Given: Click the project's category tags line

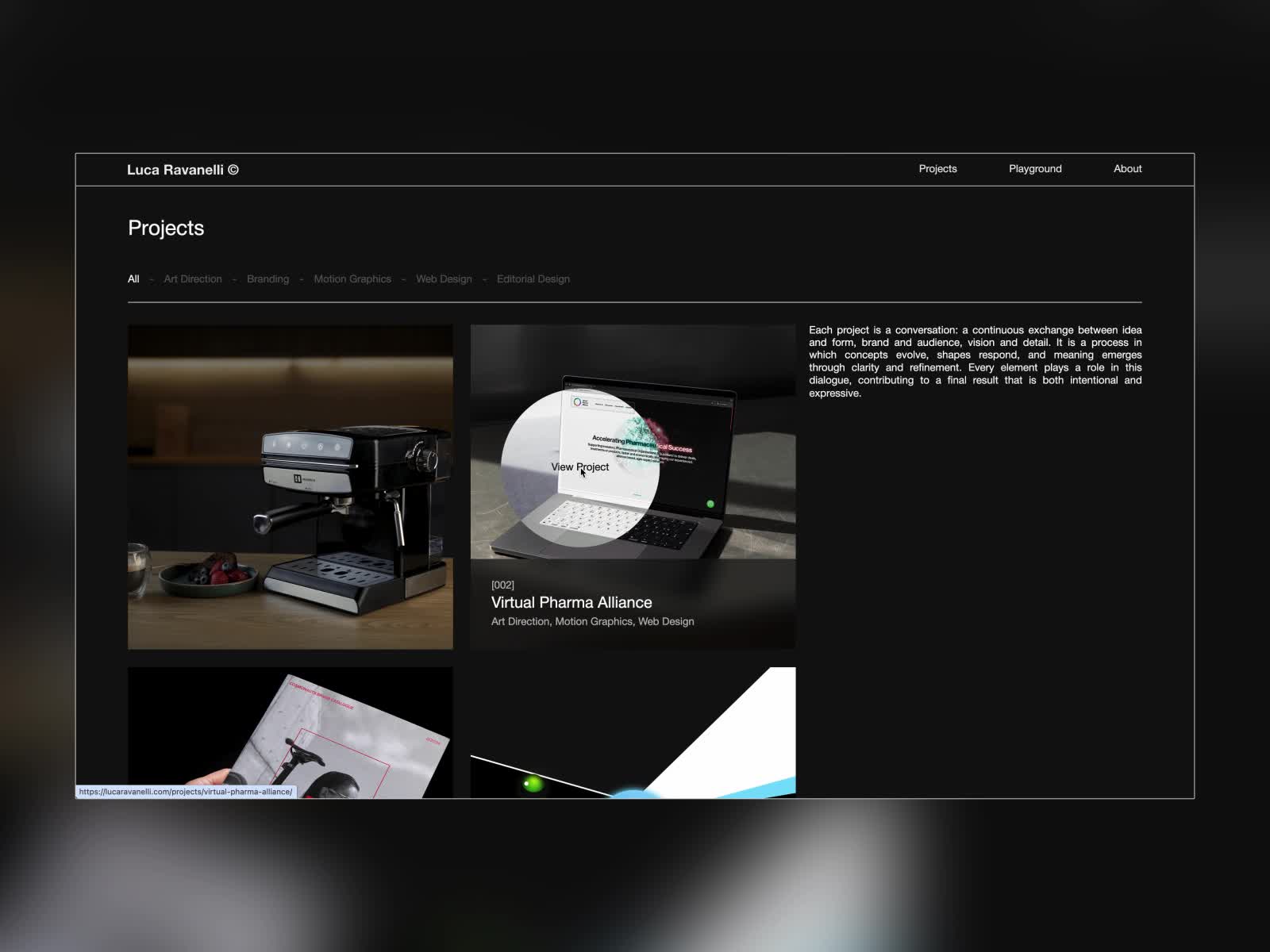Looking at the screenshot, I should (592, 622).
